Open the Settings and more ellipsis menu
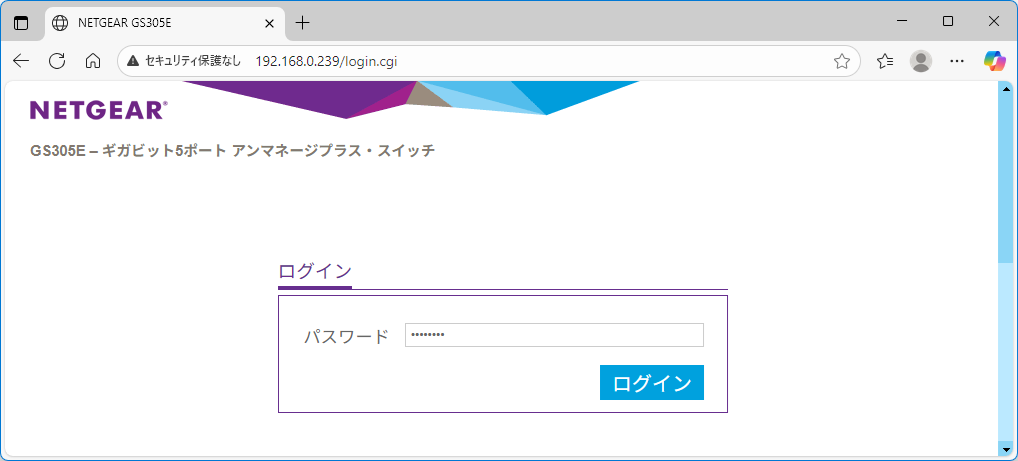 pyautogui.click(x=957, y=61)
